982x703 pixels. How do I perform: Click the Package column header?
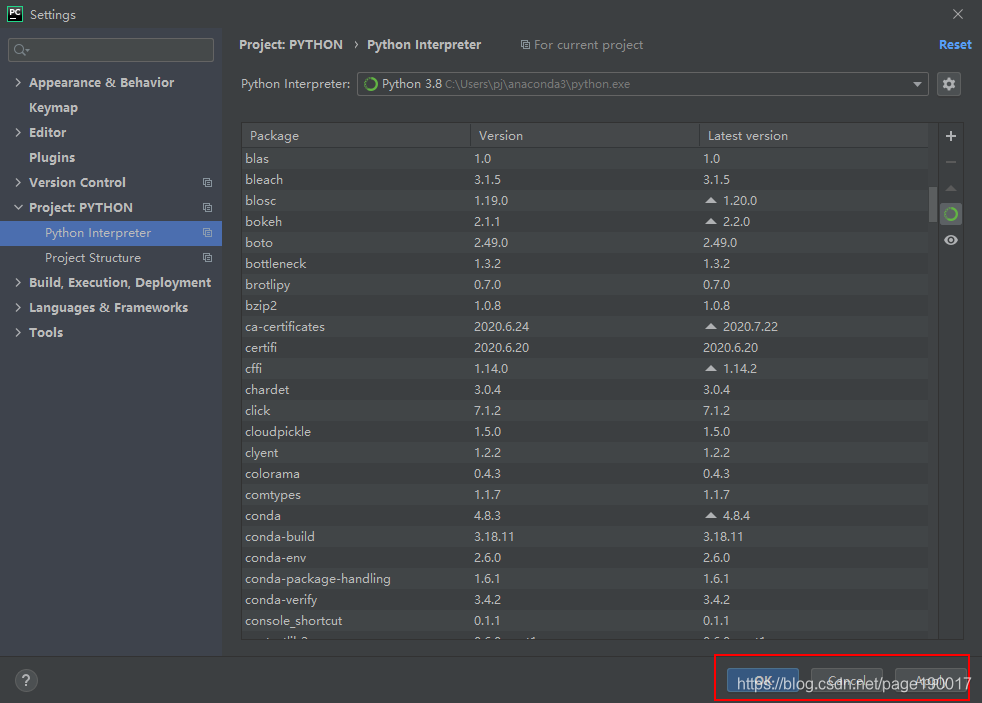click(x=356, y=135)
